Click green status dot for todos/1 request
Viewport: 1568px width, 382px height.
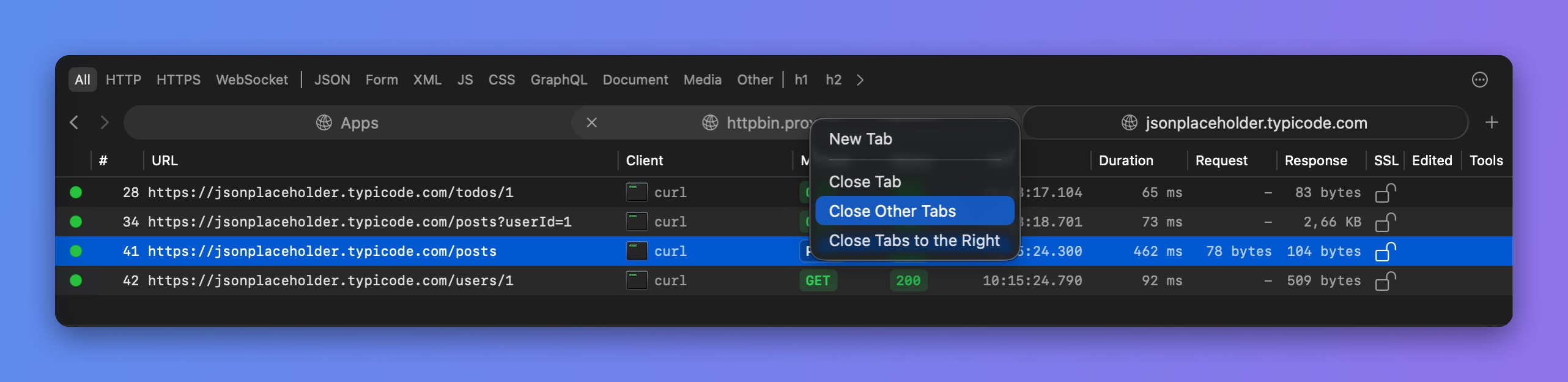tap(76, 192)
